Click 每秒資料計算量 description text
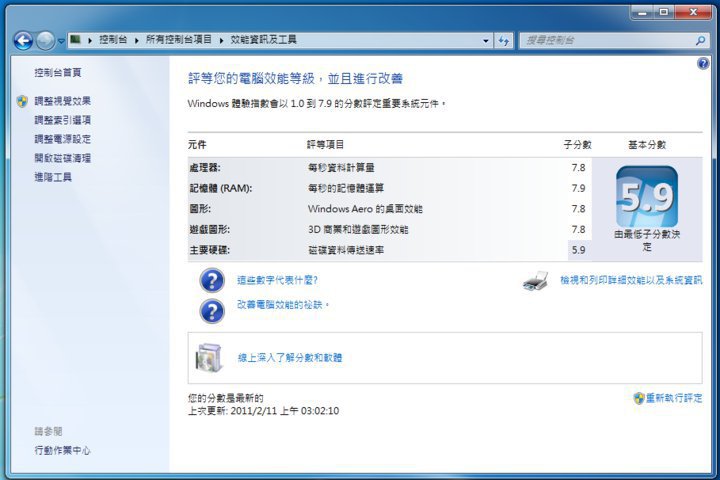The width and height of the screenshot is (720, 480). [341, 168]
